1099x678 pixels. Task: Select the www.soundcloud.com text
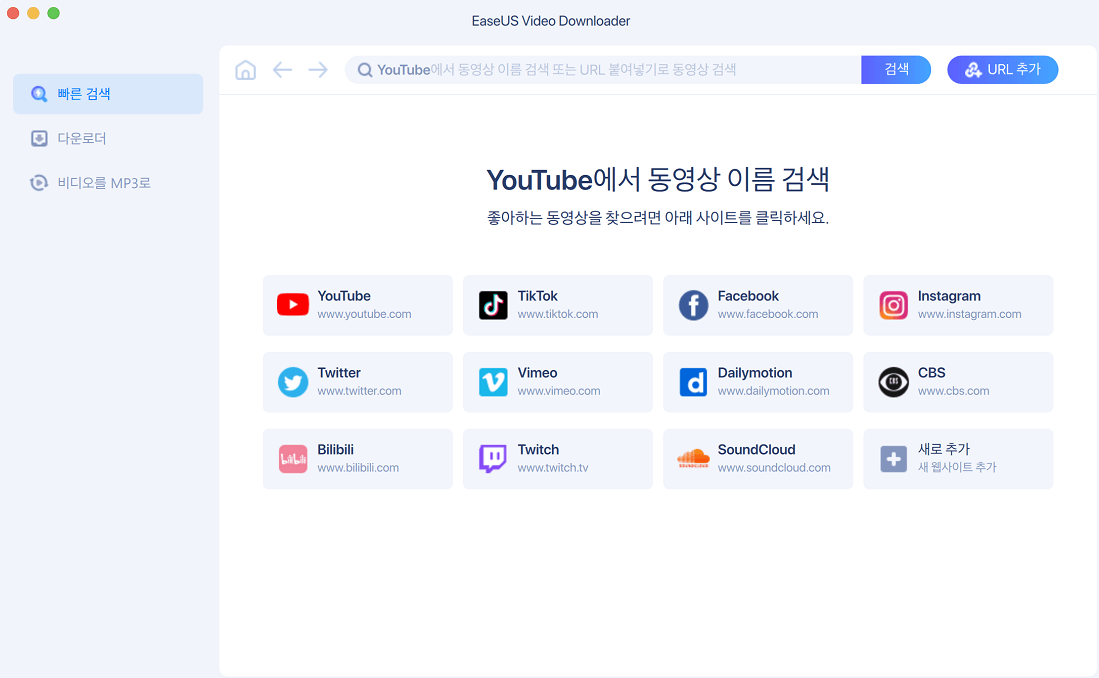point(774,468)
